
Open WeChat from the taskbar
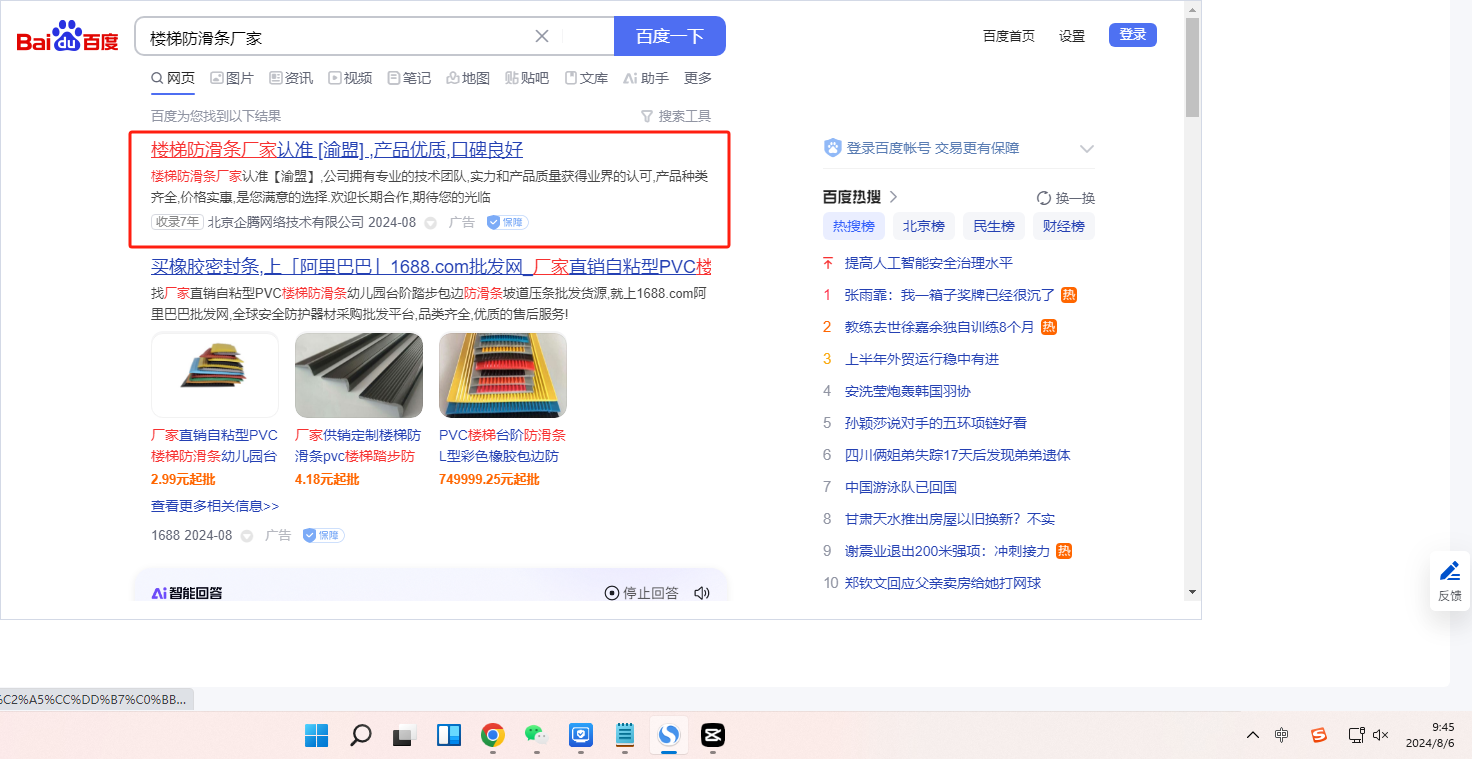pyautogui.click(x=536, y=736)
